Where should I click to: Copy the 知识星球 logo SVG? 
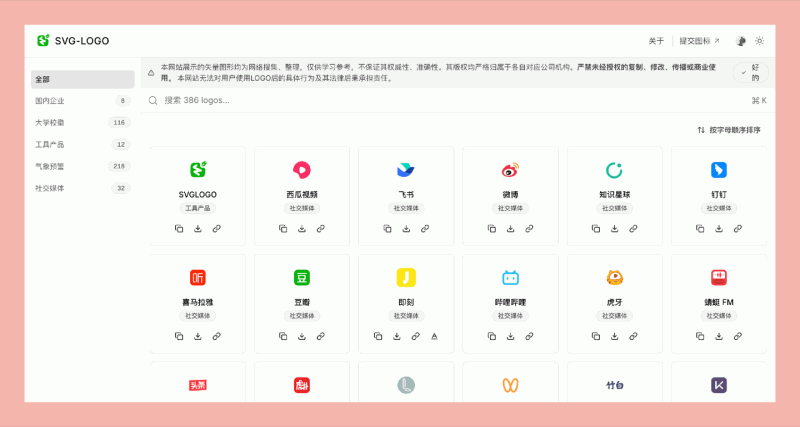coord(596,229)
